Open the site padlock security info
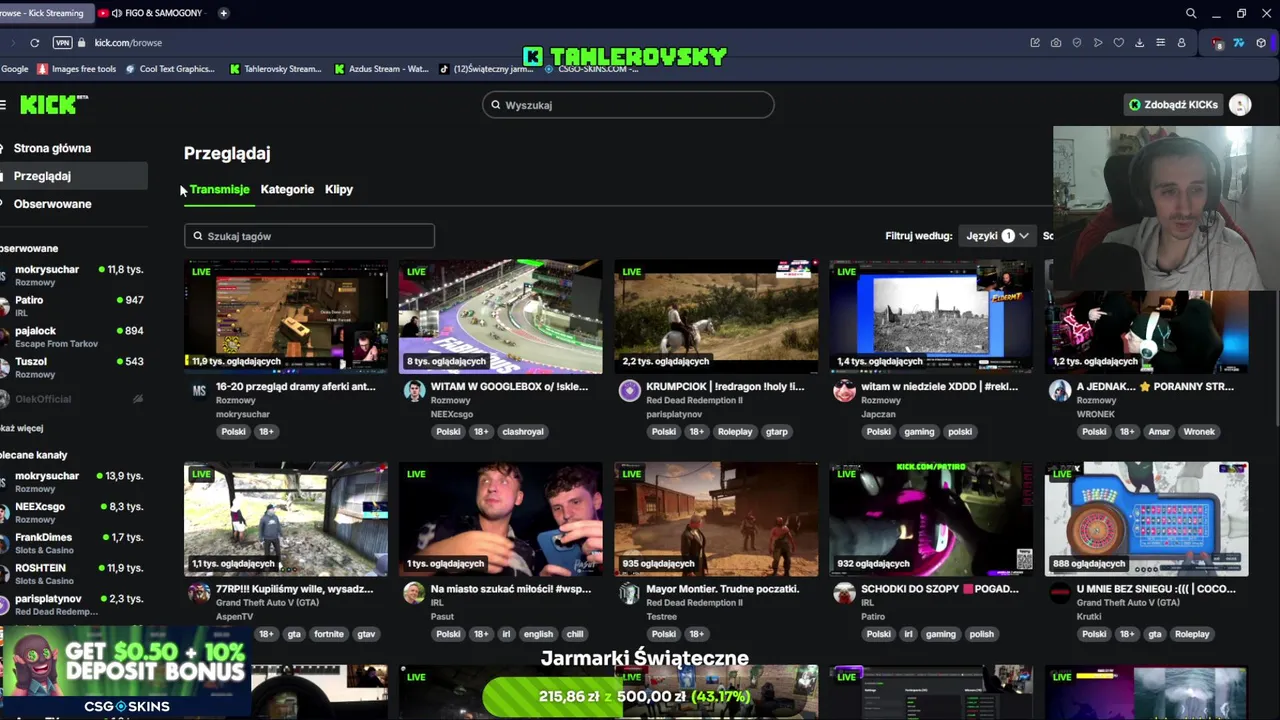The width and height of the screenshot is (1280, 720). (82, 43)
